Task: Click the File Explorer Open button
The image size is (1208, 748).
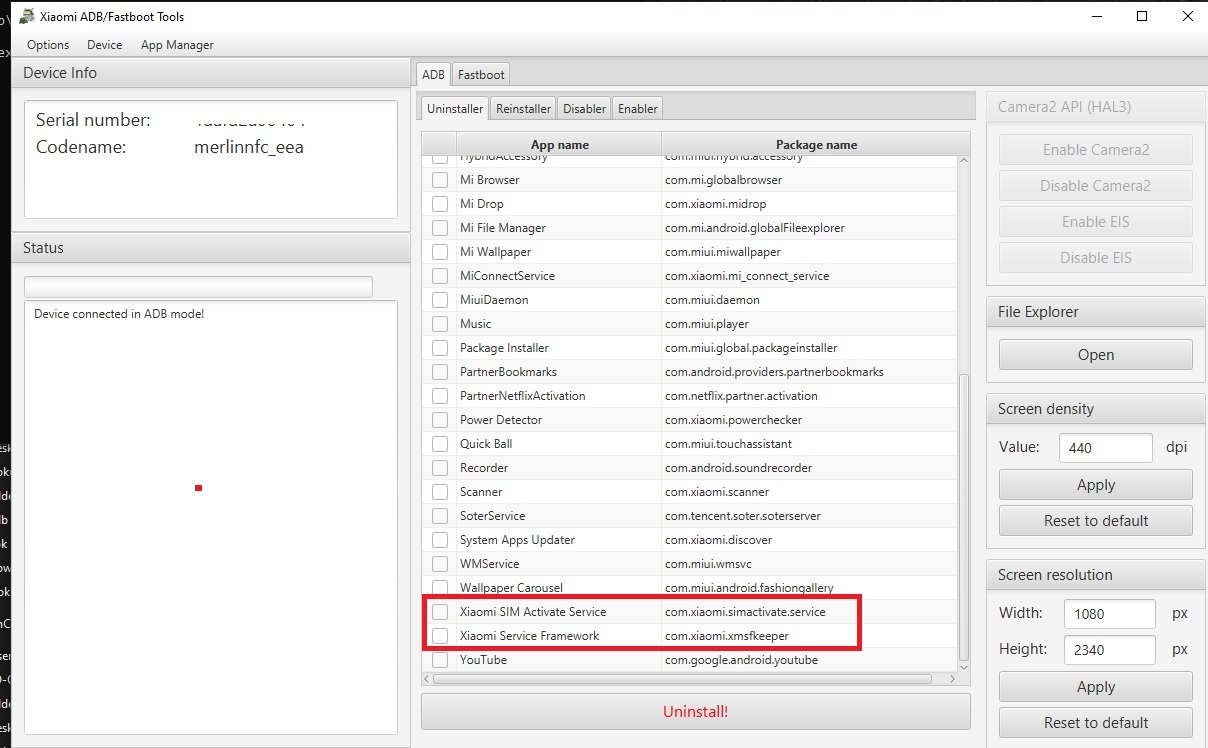Action: 1096,355
